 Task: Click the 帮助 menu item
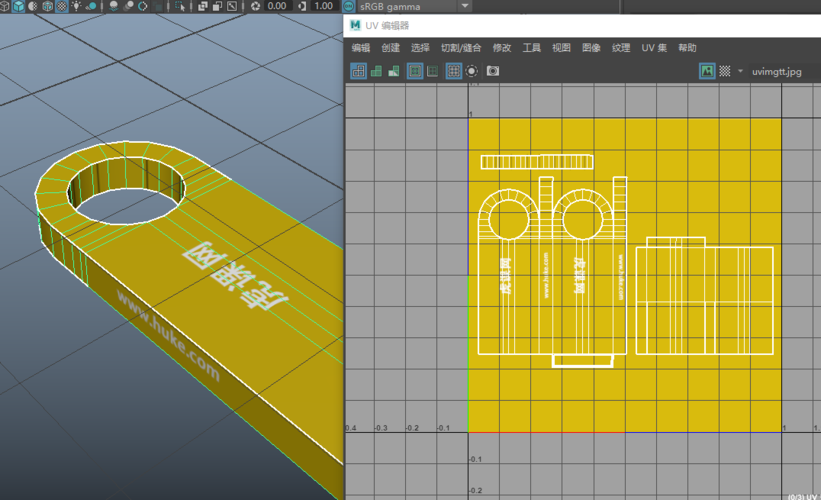(x=688, y=48)
